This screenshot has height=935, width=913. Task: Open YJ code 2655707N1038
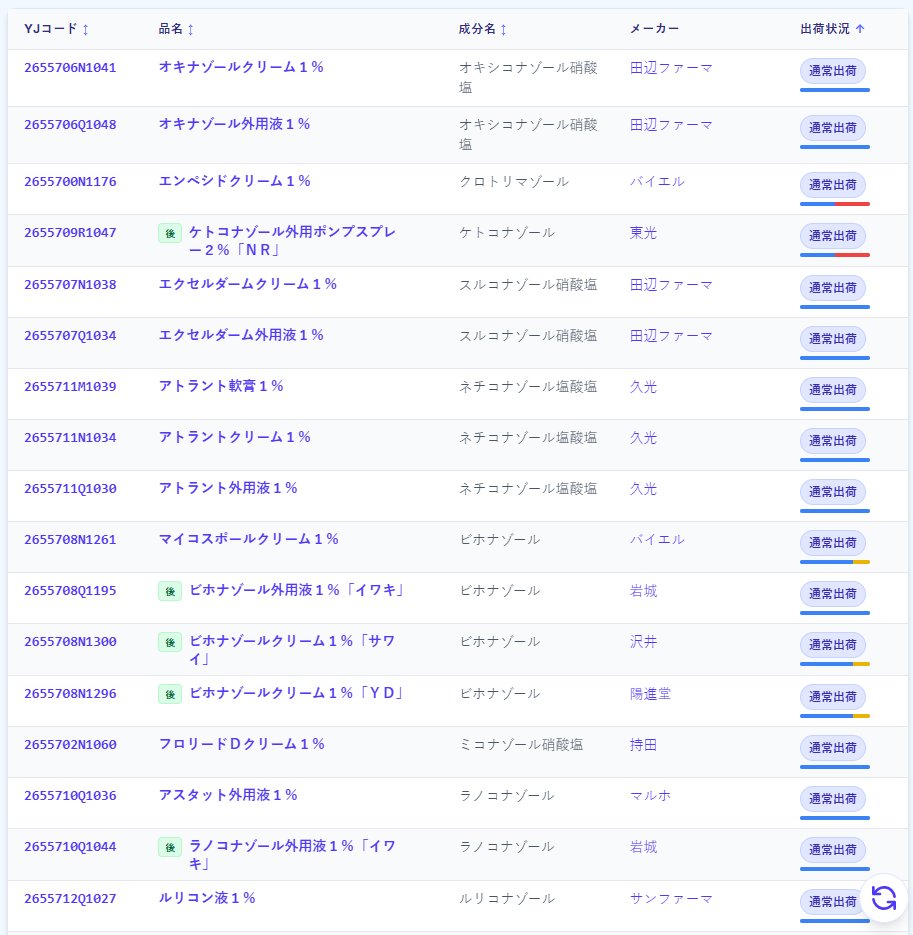(x=70, y=284)
